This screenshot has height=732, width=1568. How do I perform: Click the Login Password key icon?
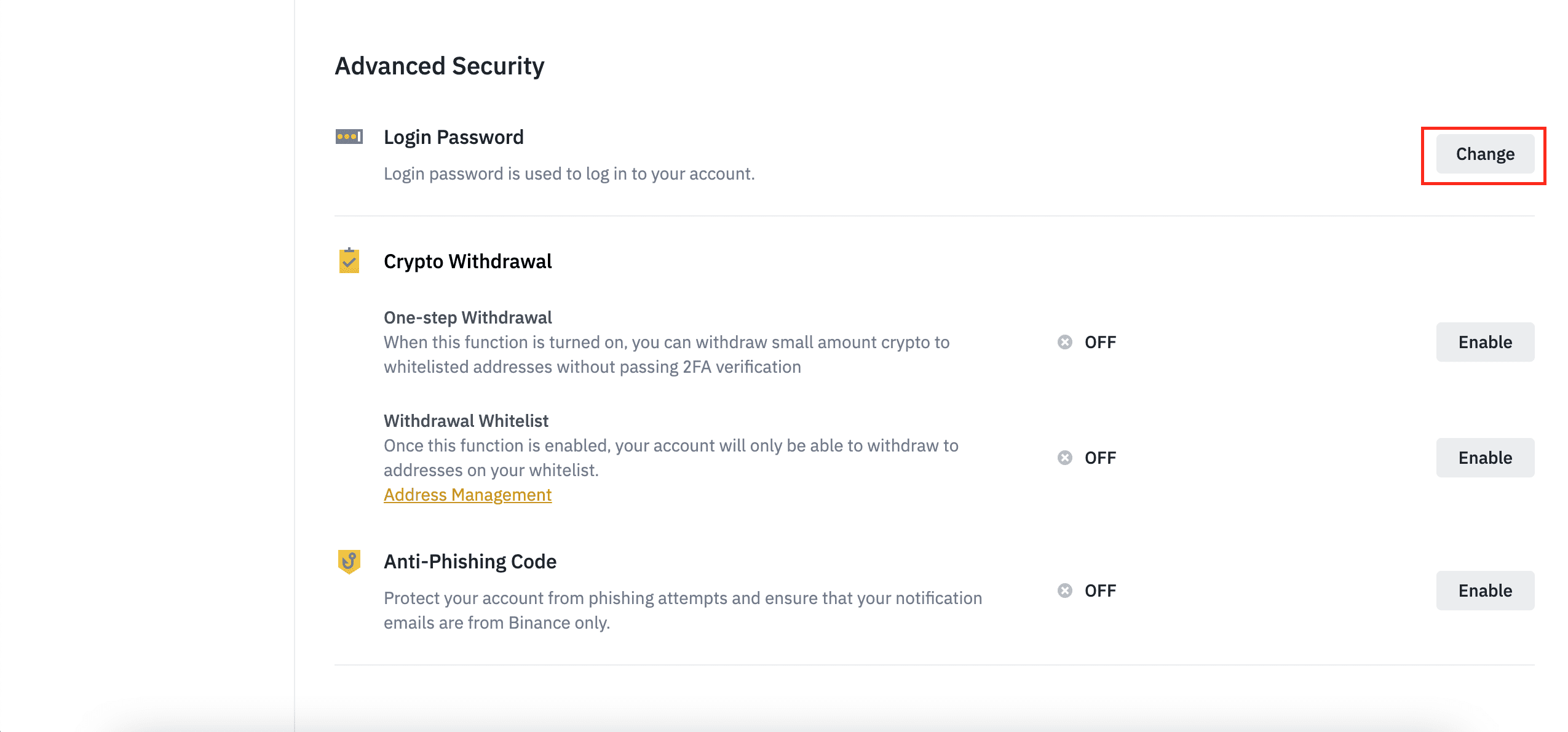pos(349,137)
